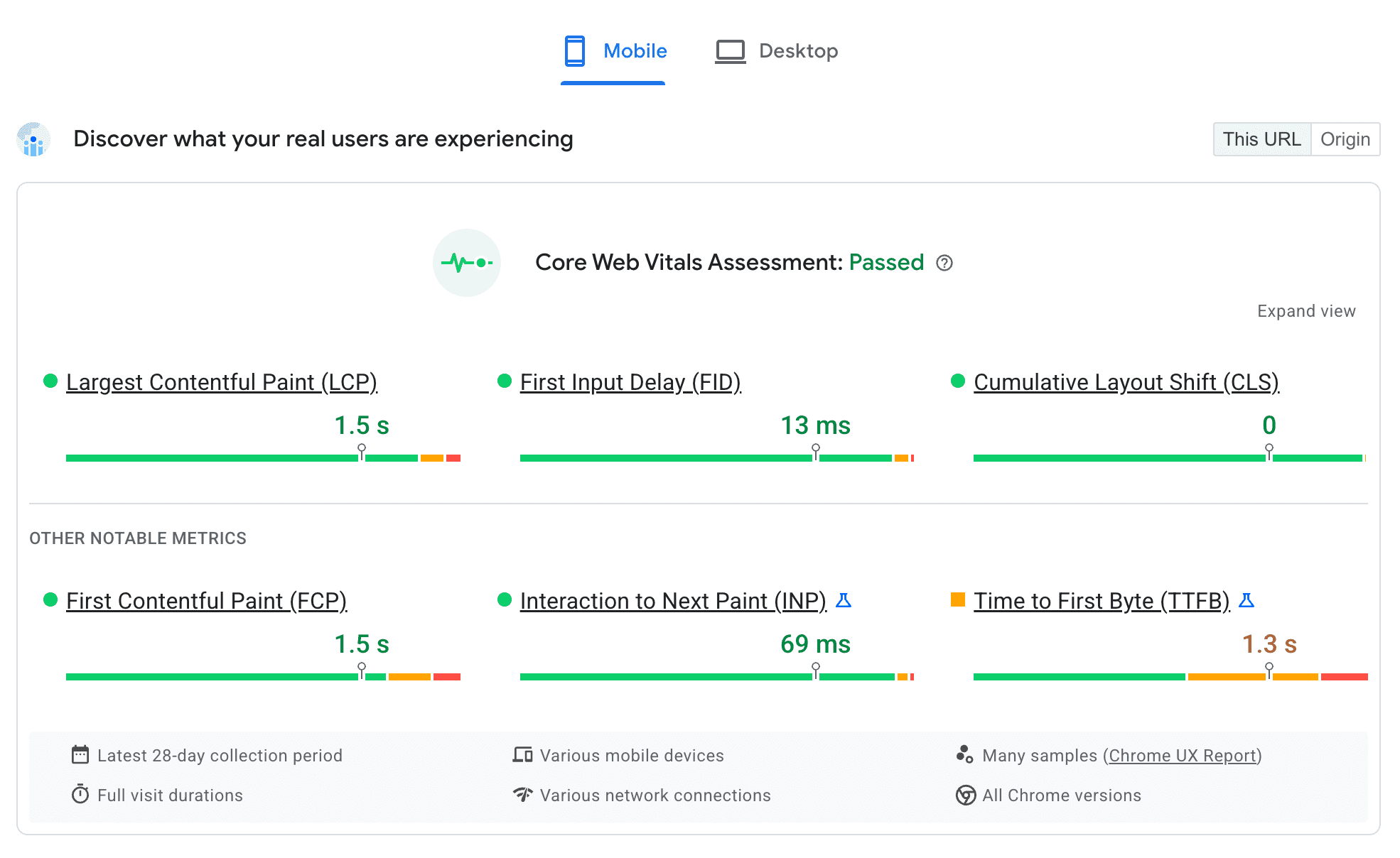Click the Core Web Vitals heartbeat icon
The height and width of the screenshot is (858, 1400).
coord(468,263)
